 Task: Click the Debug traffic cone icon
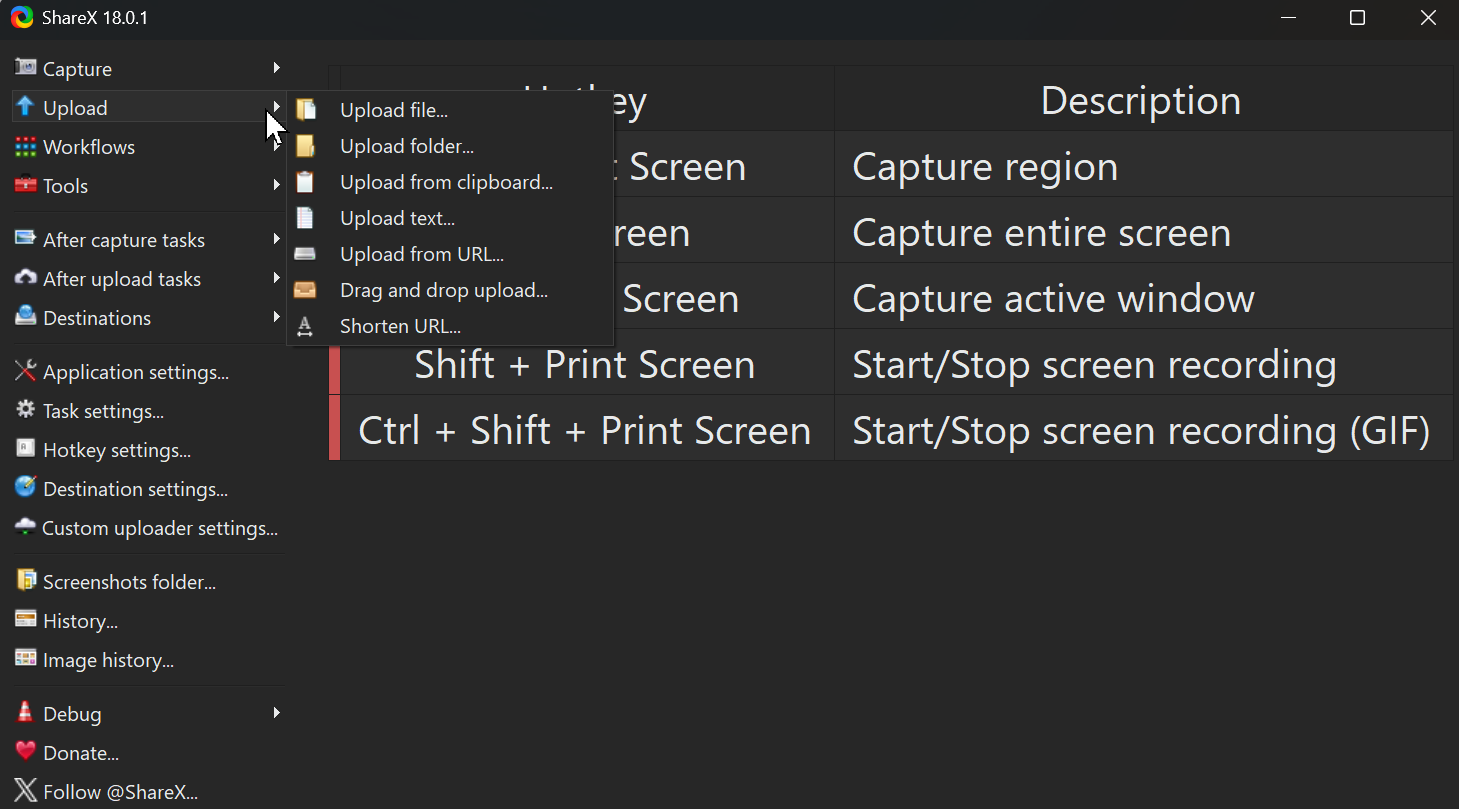[25, 713]
